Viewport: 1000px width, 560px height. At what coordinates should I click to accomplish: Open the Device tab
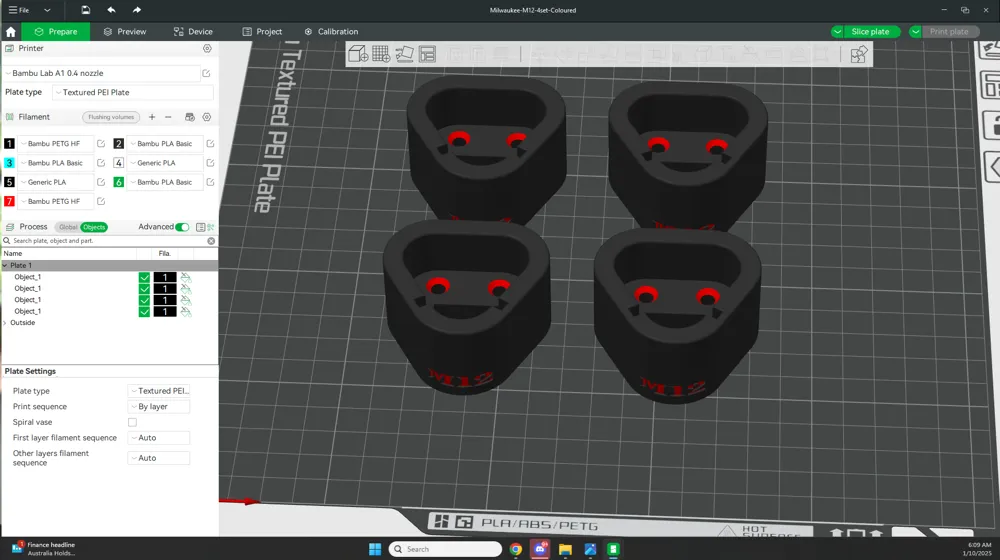point(193,31)
